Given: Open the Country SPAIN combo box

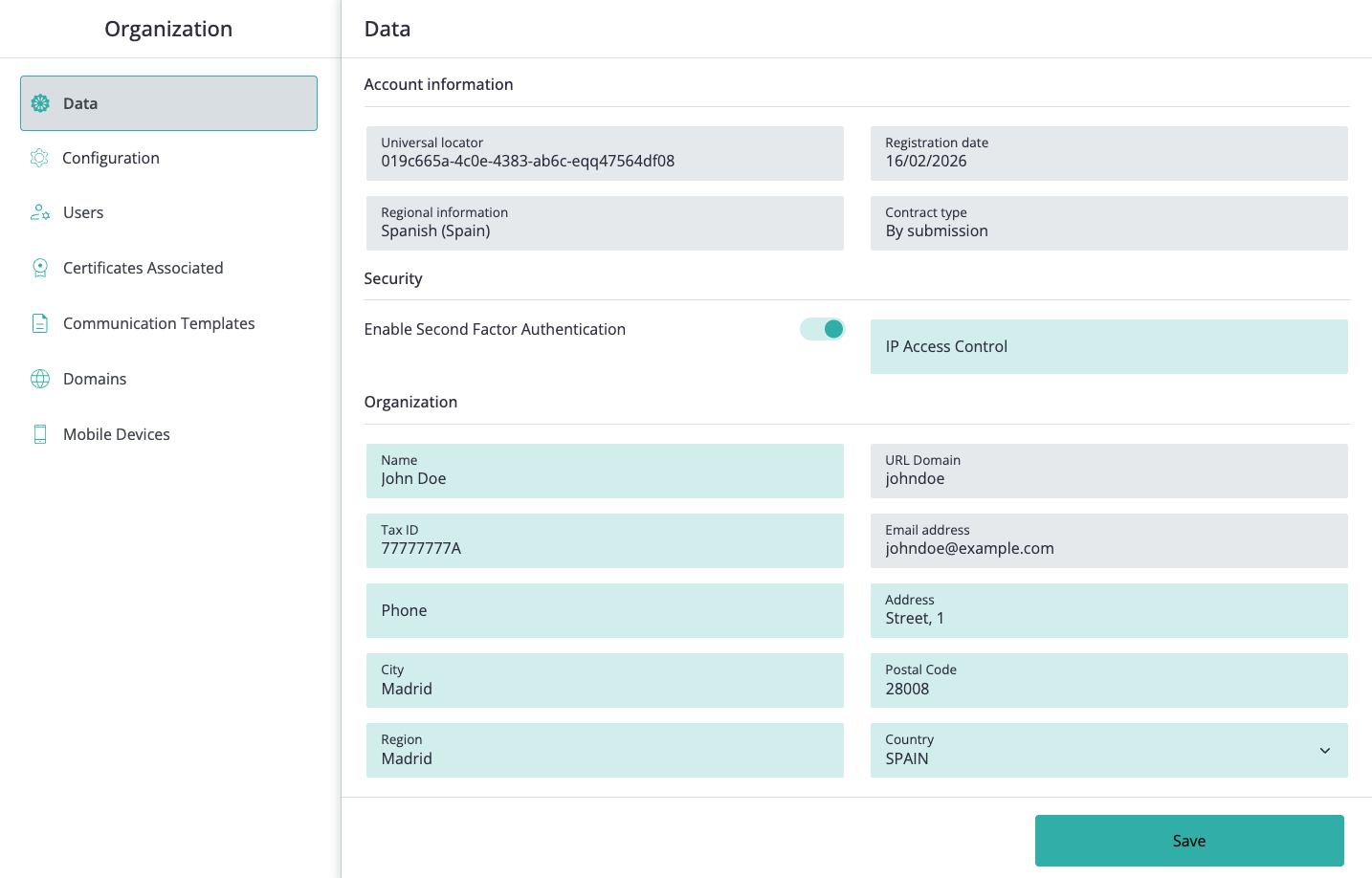Looking at the screenshot, I should pos(1109,750).
